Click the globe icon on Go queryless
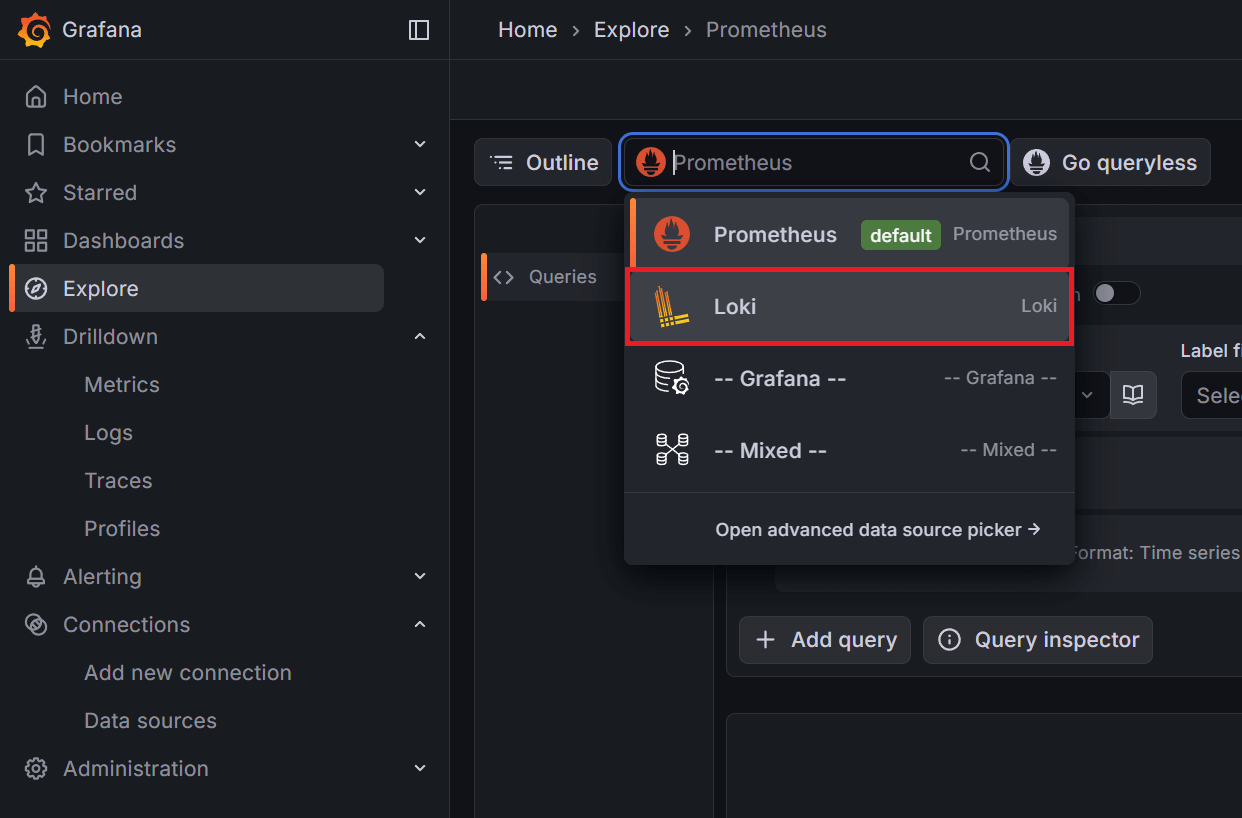Screen dimensions: 1242x818 point(1036,162)
